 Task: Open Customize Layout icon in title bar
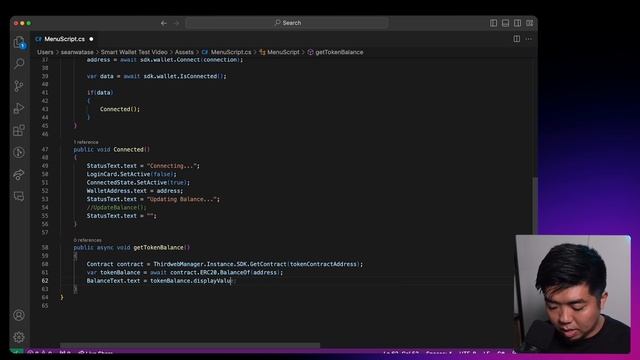529,23
